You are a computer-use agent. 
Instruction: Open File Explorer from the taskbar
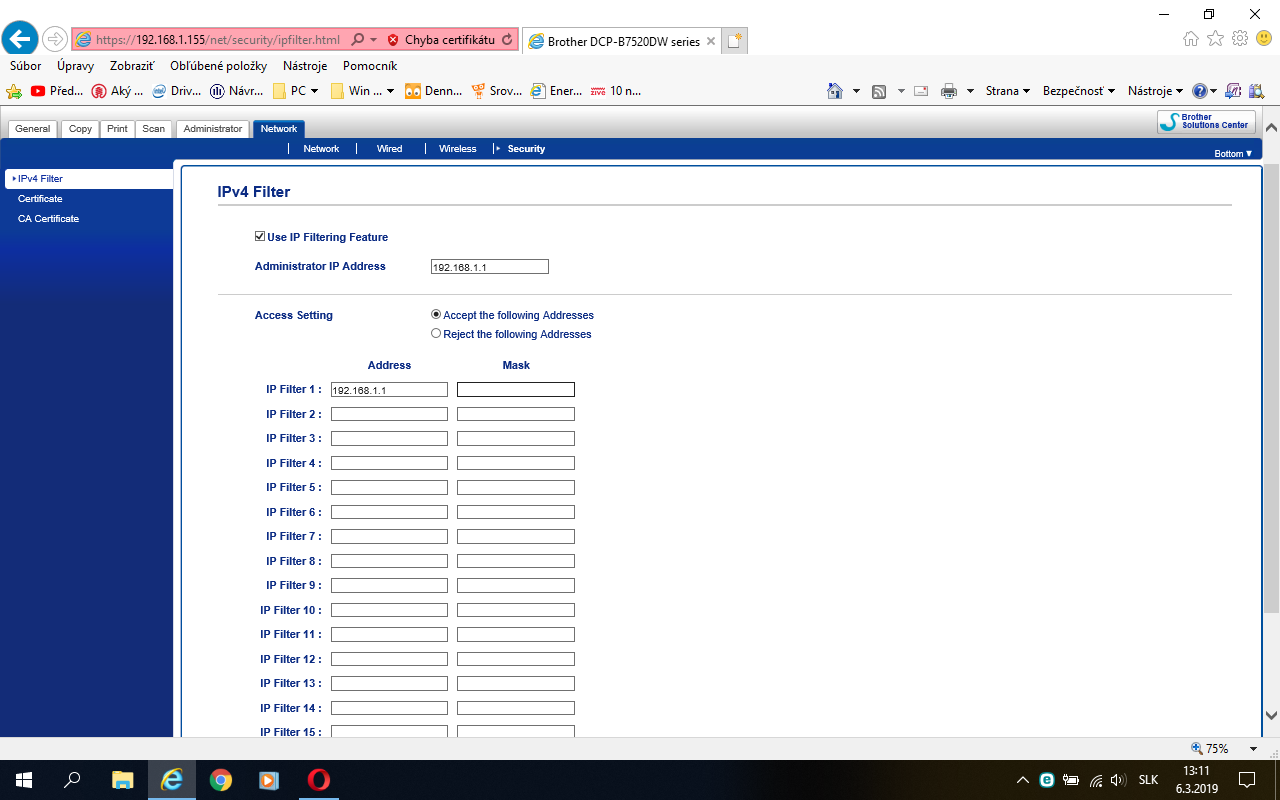123,780
